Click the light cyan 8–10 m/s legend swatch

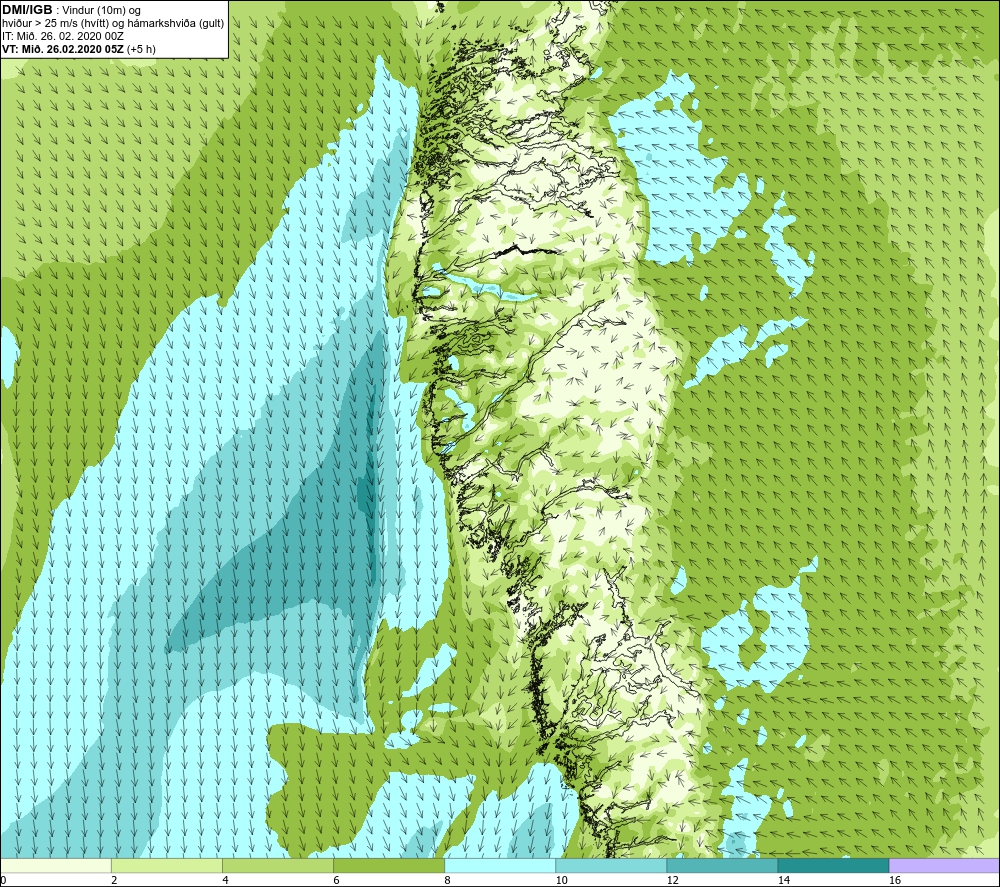(500, 865)
